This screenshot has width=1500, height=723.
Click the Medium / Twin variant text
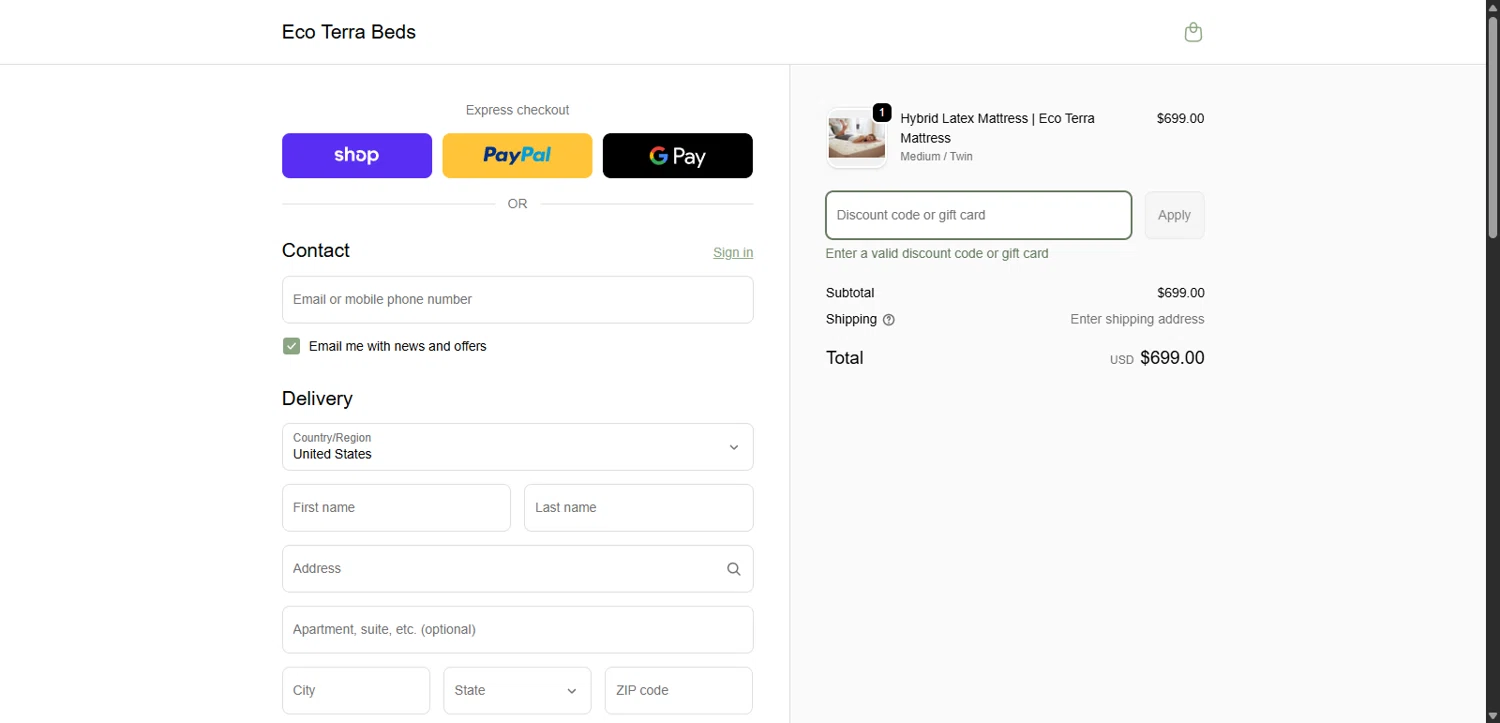(936, 156)
